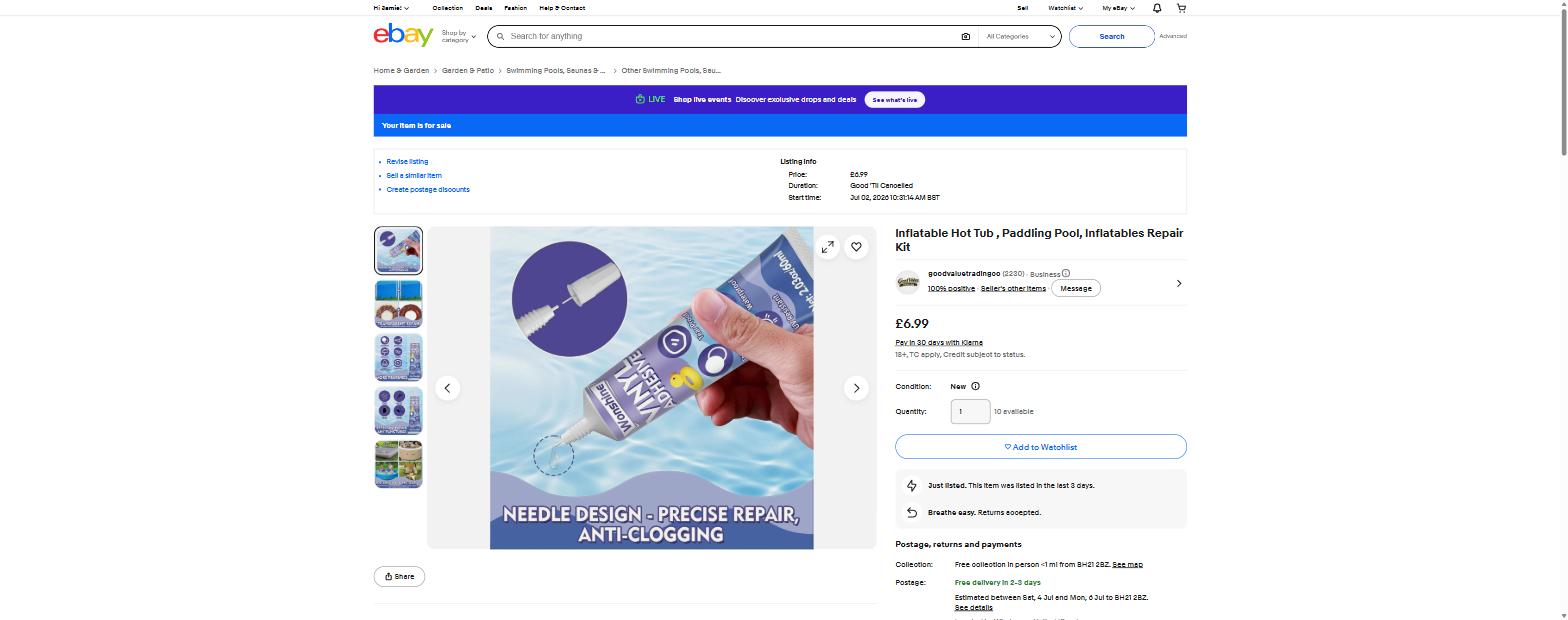The width and height of the screenshot is (1568, 620).
Task: Expand the product image to fullscreen
Action: click(x=827, y=247)
